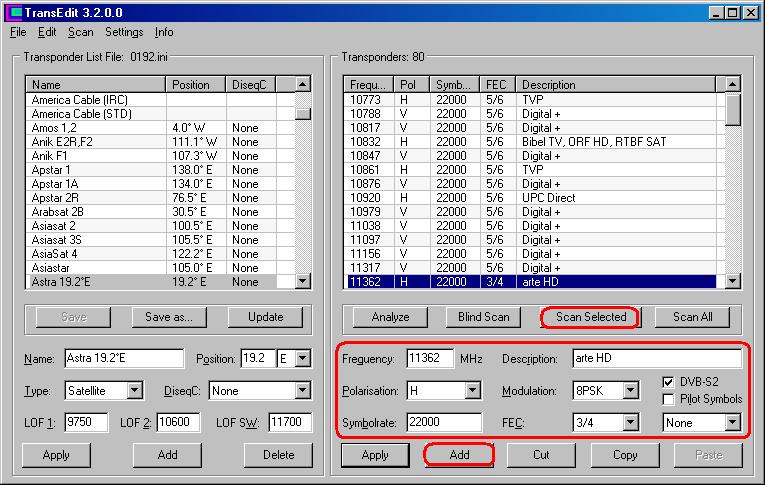Screen dimensions: 765x485
Task: Copy the selected transponder
Action: (x=625, y=455)
